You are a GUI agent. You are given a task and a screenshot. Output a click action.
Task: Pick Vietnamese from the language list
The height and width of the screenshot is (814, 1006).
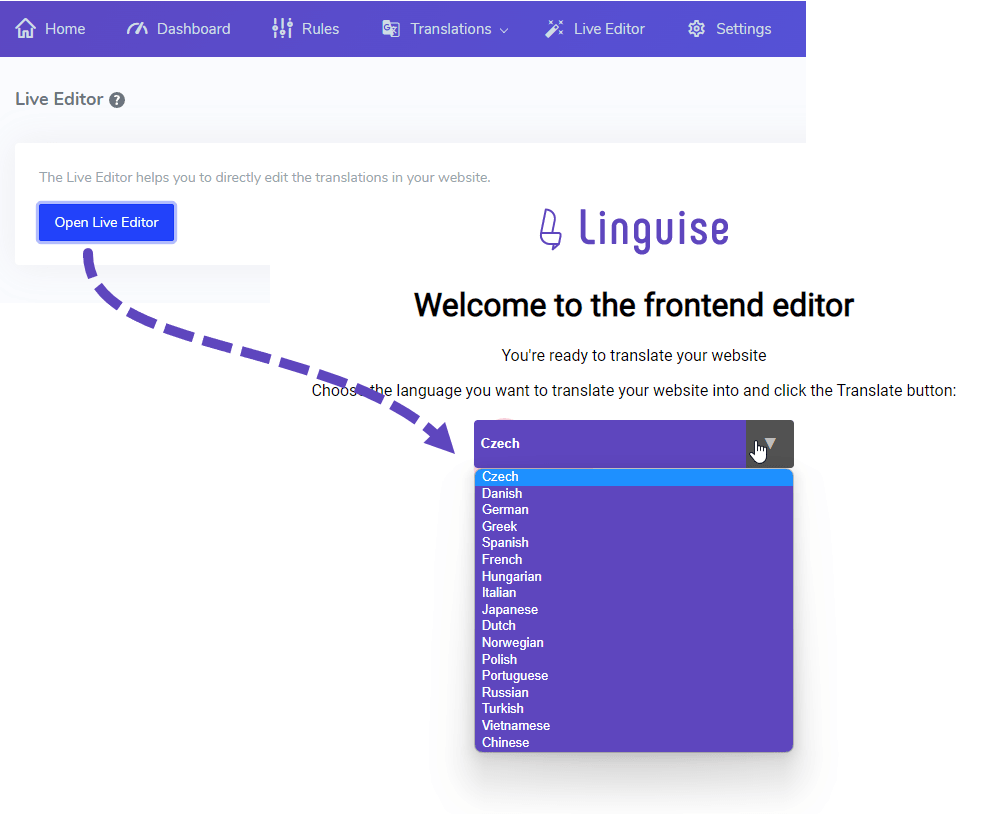point(634,726)
